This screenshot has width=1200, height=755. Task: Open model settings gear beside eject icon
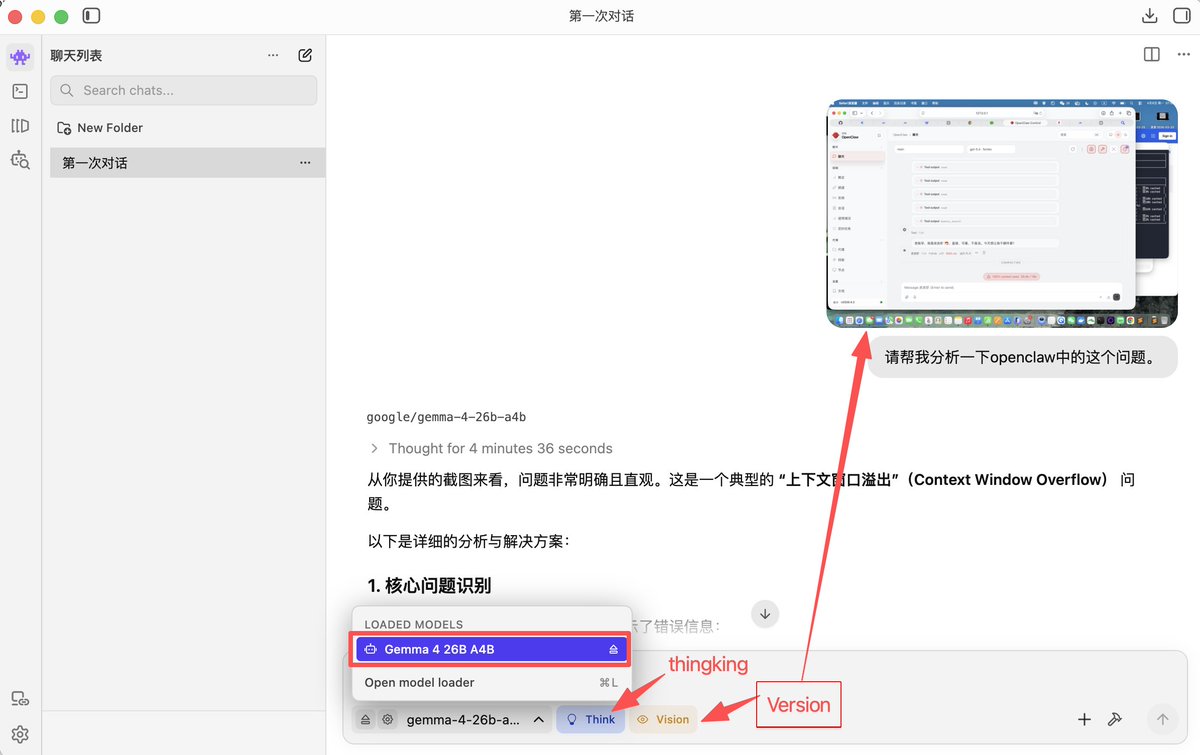pyautogui.click(x=388, y=719)
